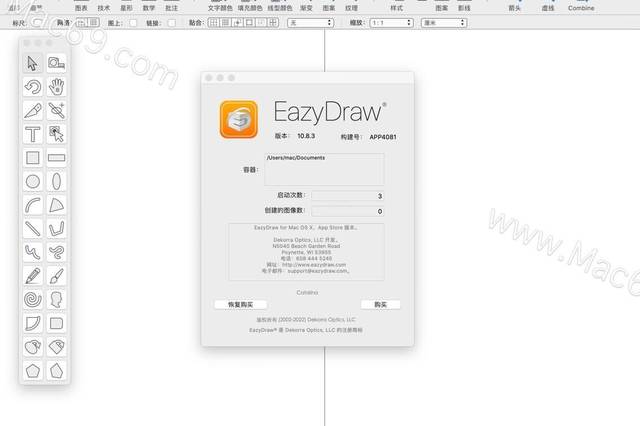Open the 数学 toolbar item
This screenshot has height=426, width=640.
149,6
